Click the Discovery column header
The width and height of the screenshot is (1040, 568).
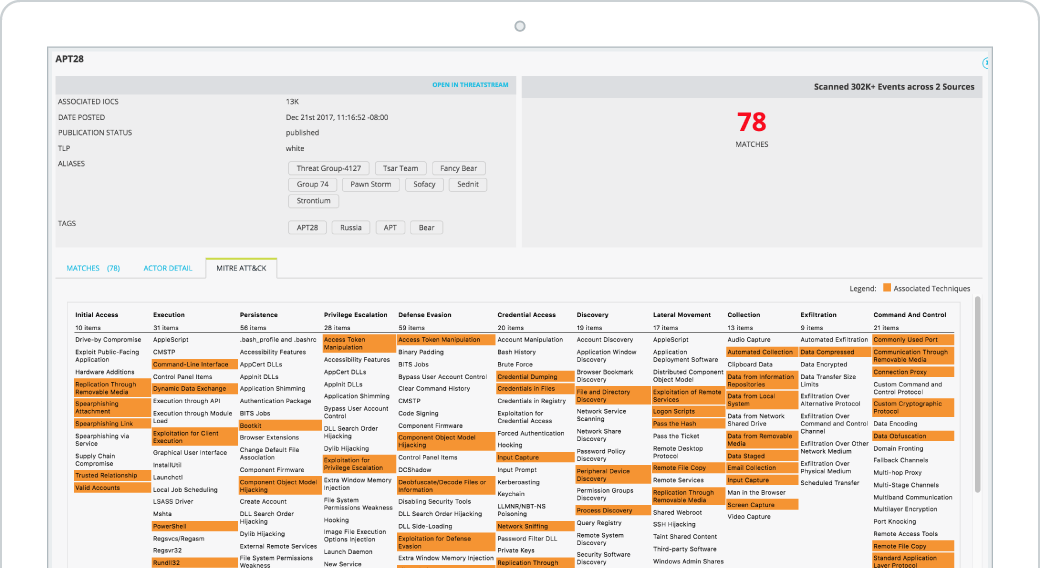(x=592, y=315)
